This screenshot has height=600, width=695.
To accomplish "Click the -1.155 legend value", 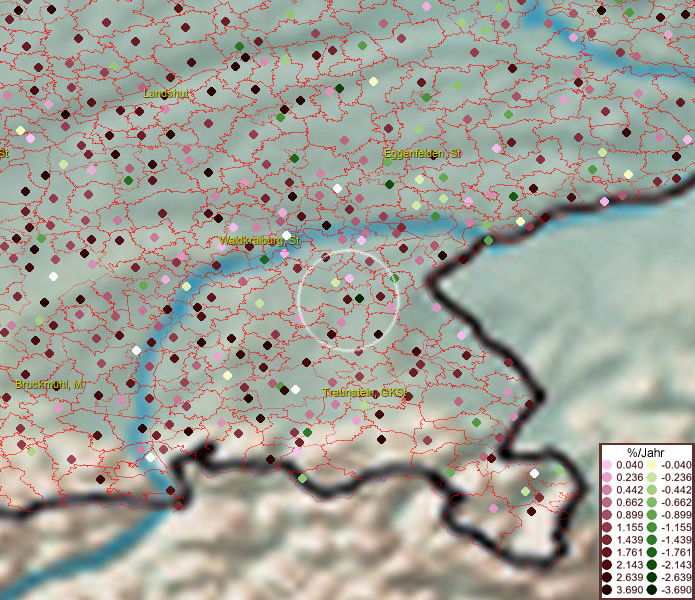I will 676,527.
